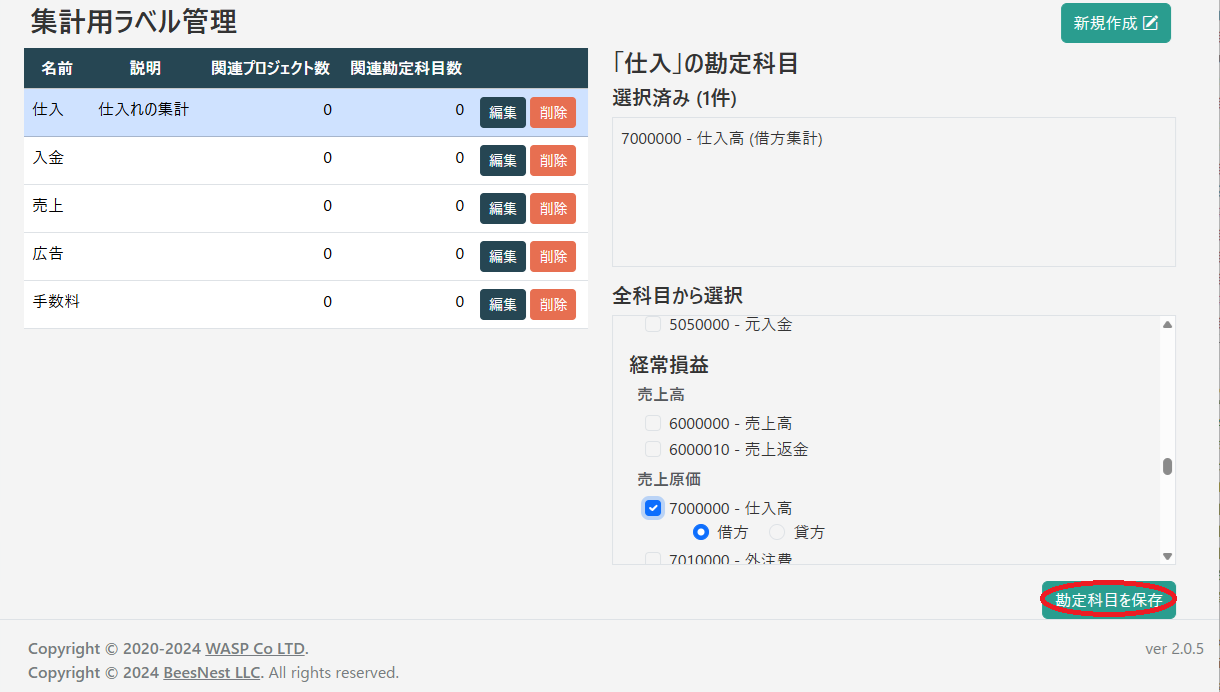Choose the 貸方 radio option
Image resolution: width=1220 pixels, height=692 pixels.
777,533
